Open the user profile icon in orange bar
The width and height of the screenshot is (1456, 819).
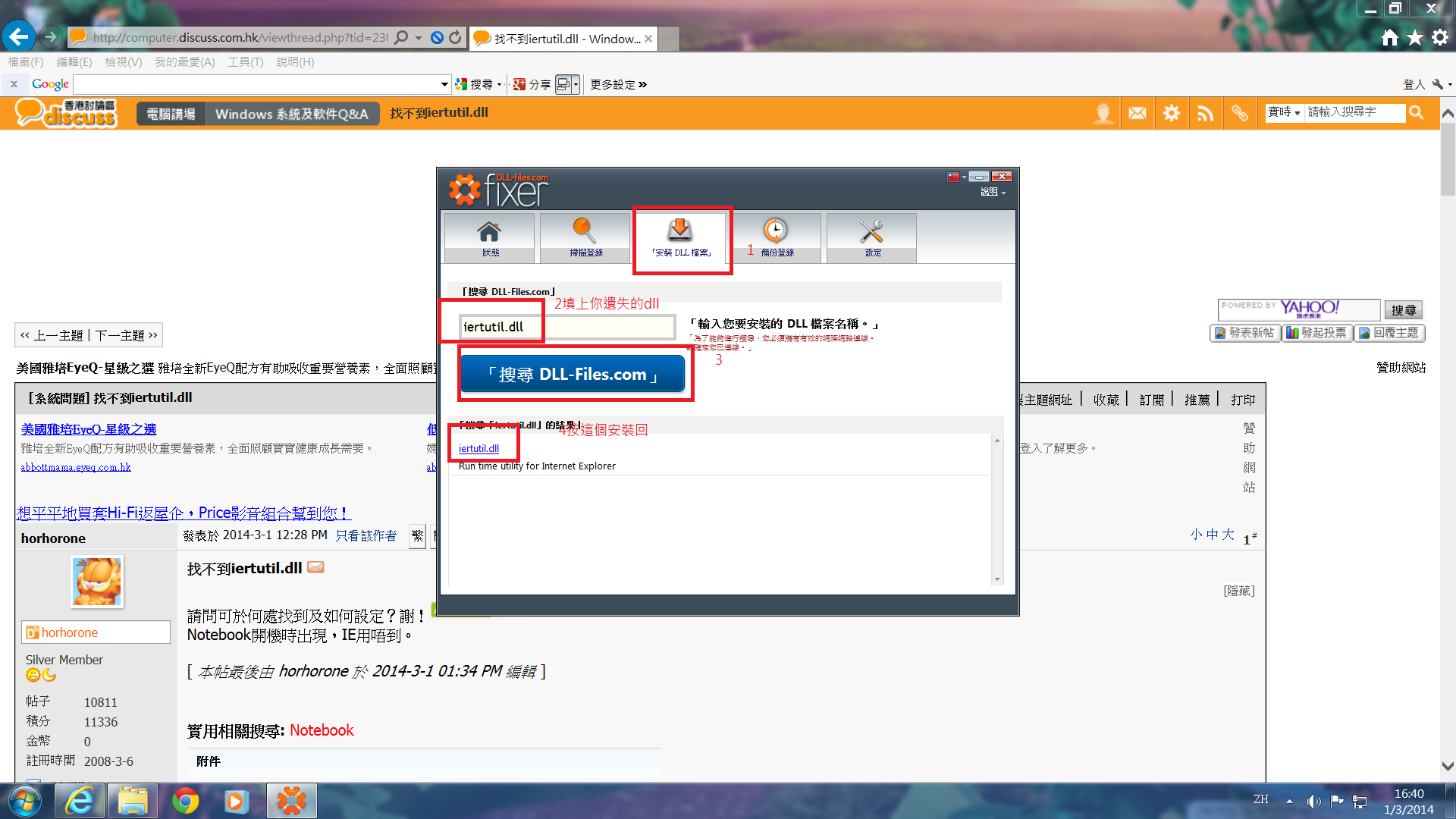tap(1103, 113)
